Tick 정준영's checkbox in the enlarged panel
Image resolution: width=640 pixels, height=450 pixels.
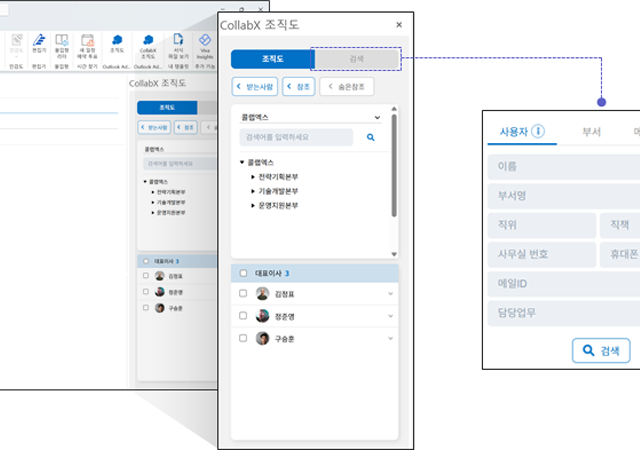[x=243, y=316]
